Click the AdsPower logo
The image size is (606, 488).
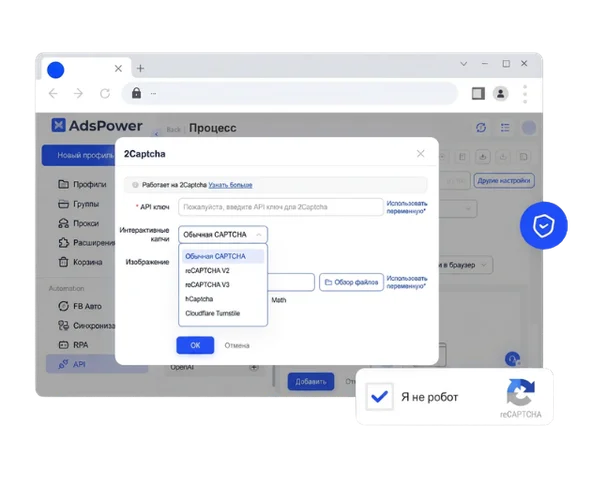[x=97, y=125]
